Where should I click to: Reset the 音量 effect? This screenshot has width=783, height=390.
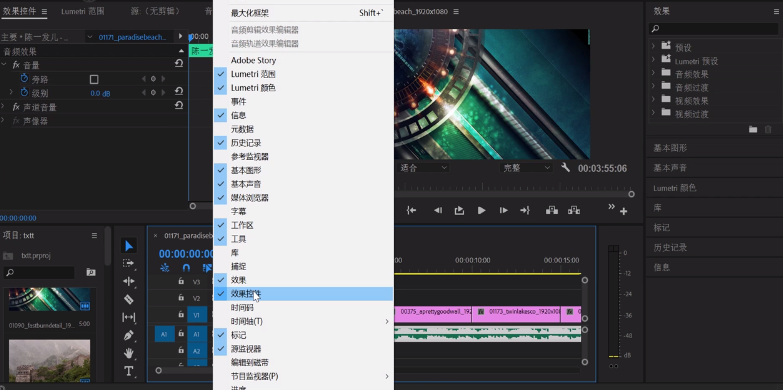click(179, 64)
